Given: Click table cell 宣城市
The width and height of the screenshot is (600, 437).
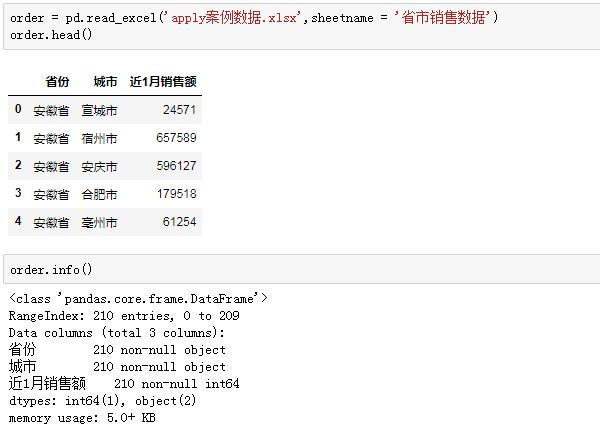Looking at the screenshot, I should [99, 111].
